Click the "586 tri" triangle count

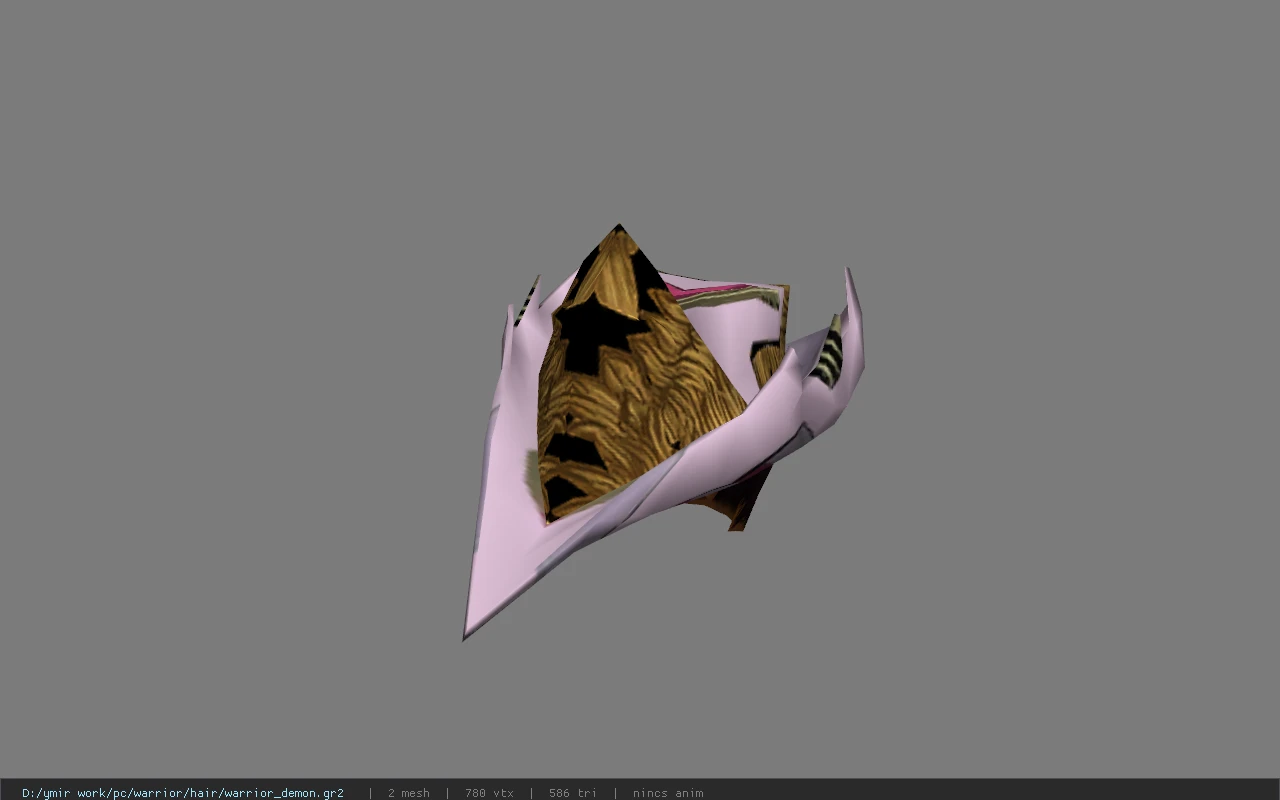pos(573,793)
